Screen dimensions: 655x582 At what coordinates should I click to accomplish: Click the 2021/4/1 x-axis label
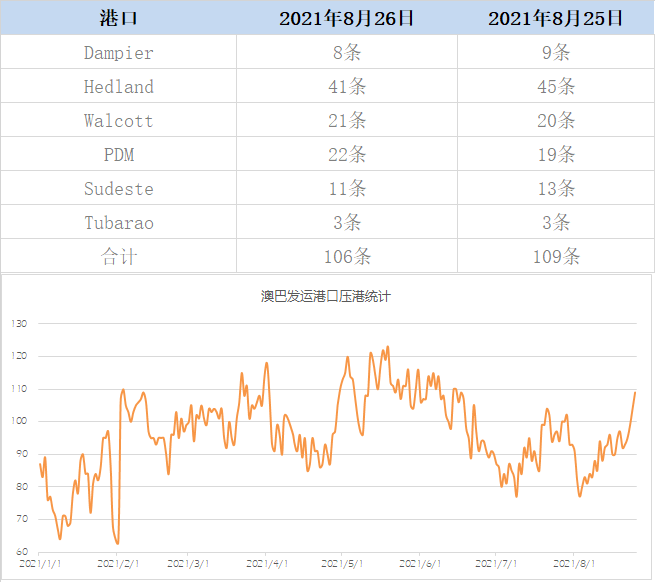pos(267,564)
